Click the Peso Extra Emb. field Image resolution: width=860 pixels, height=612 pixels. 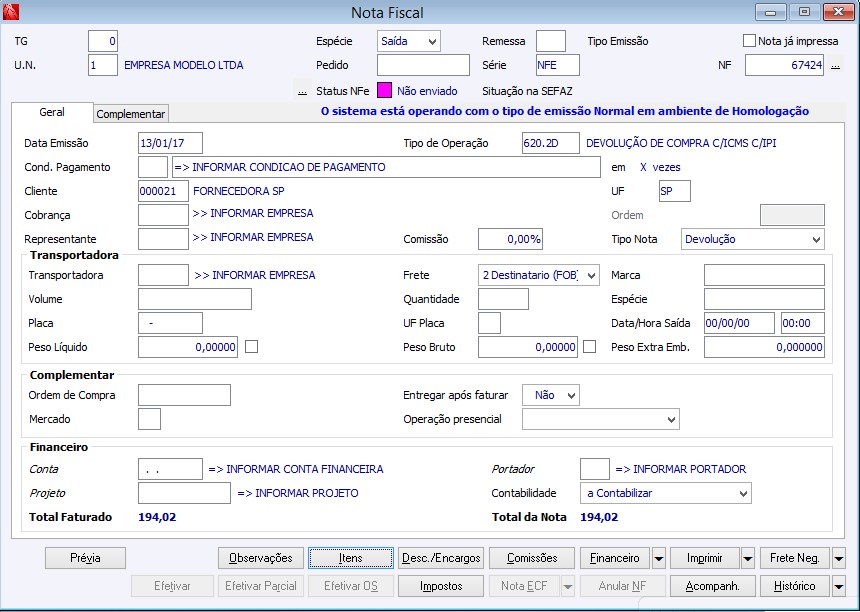[764, 347]
